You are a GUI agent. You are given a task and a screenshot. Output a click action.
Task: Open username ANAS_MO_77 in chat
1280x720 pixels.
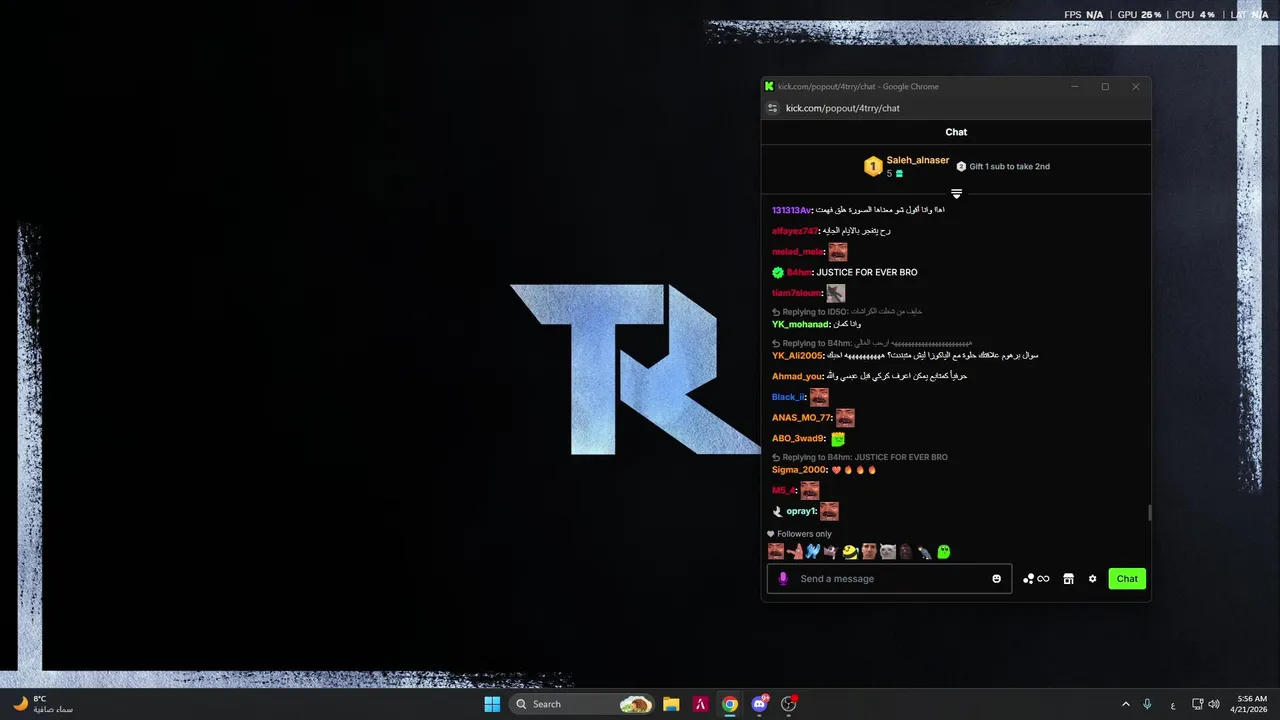click(802, 418)
